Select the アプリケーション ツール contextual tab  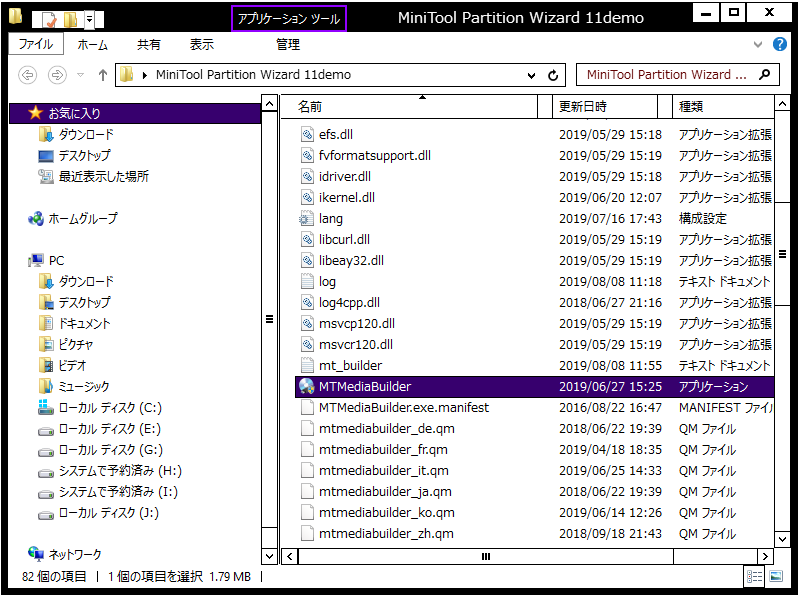tap(289, 19)
